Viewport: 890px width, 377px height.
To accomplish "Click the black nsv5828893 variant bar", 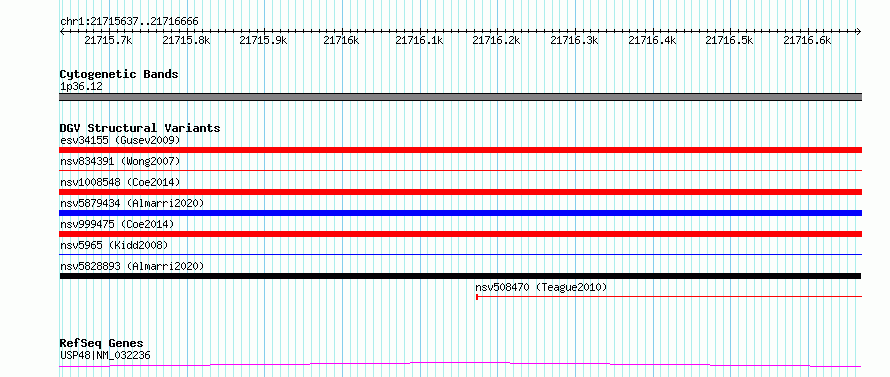I will (x=460, y=276).
